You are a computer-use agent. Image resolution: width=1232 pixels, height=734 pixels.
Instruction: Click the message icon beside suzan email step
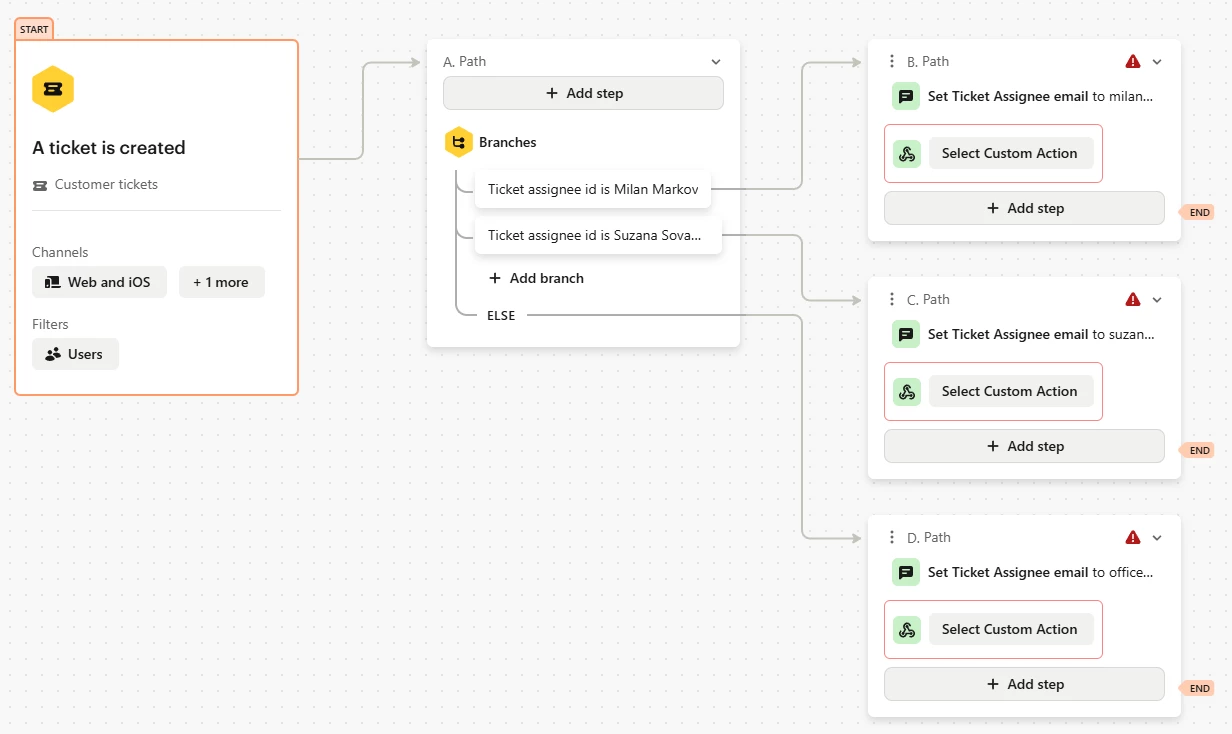(906, 335)
